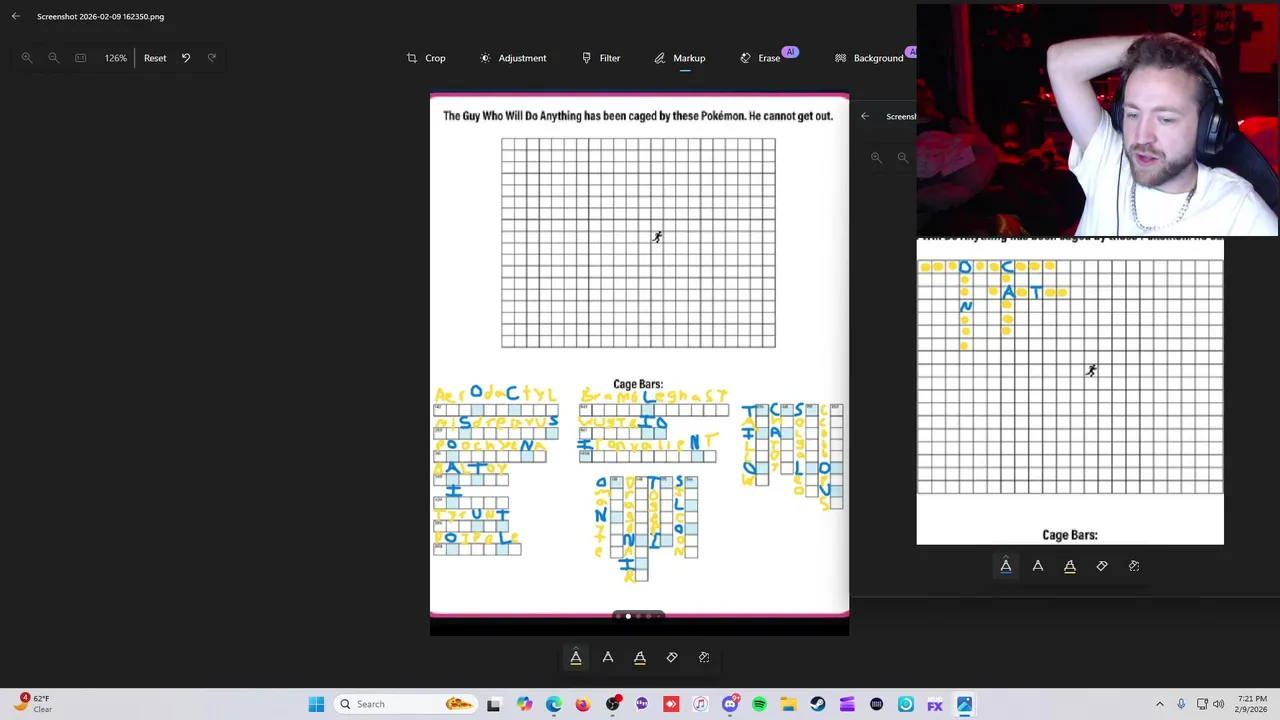Open the FX app from the taskbar

935,704
